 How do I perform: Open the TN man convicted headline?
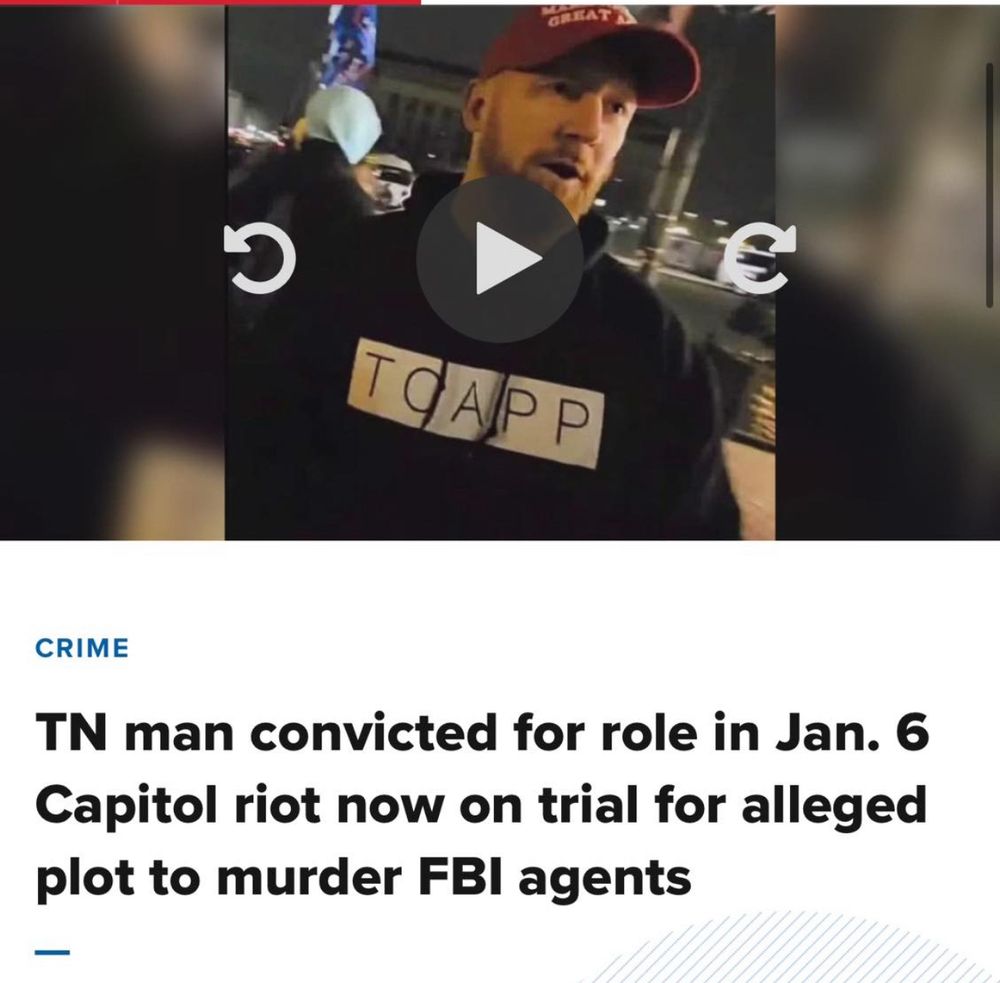[482, 806]
